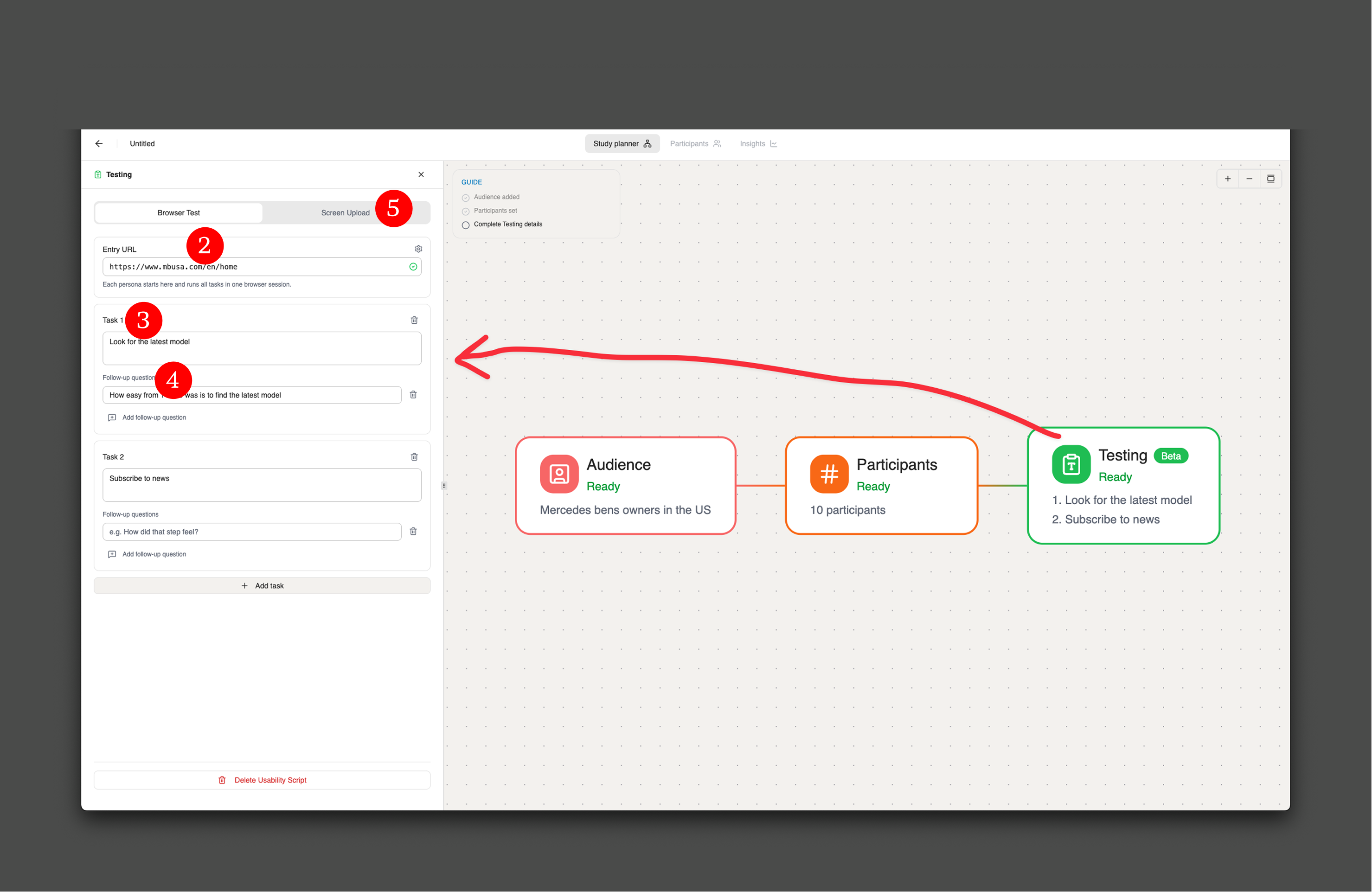The image size is (1372, 892).
Task: Click Participants set guide checkmark
Action: (x=465, y=211)
